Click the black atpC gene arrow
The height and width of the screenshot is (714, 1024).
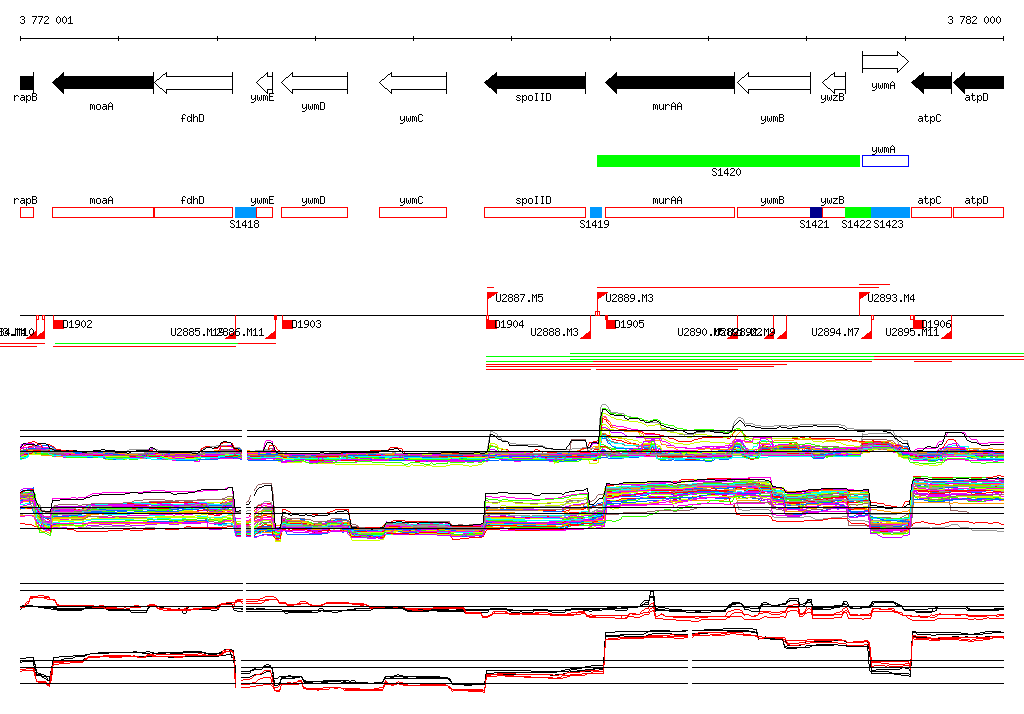pos(931,83)
